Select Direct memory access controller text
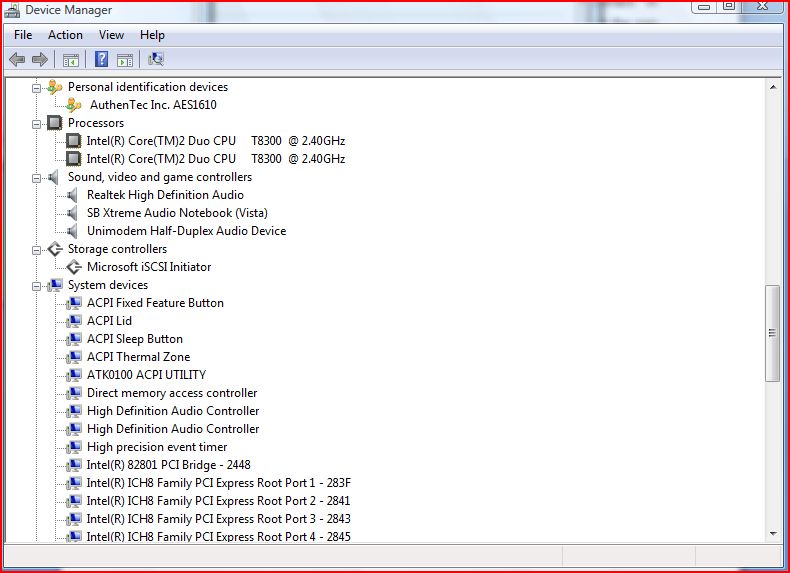 tap(172, 393)
